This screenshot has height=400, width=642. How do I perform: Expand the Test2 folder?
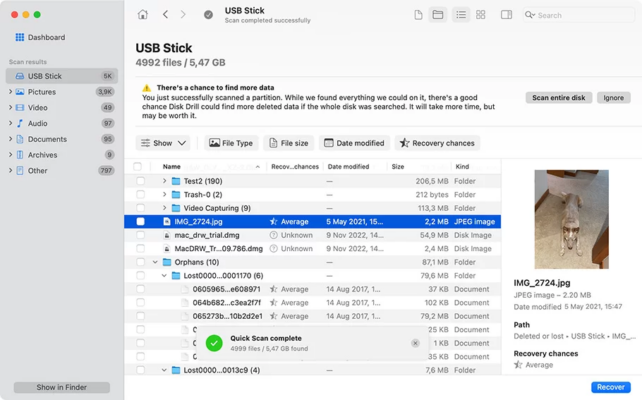point(165,181)
